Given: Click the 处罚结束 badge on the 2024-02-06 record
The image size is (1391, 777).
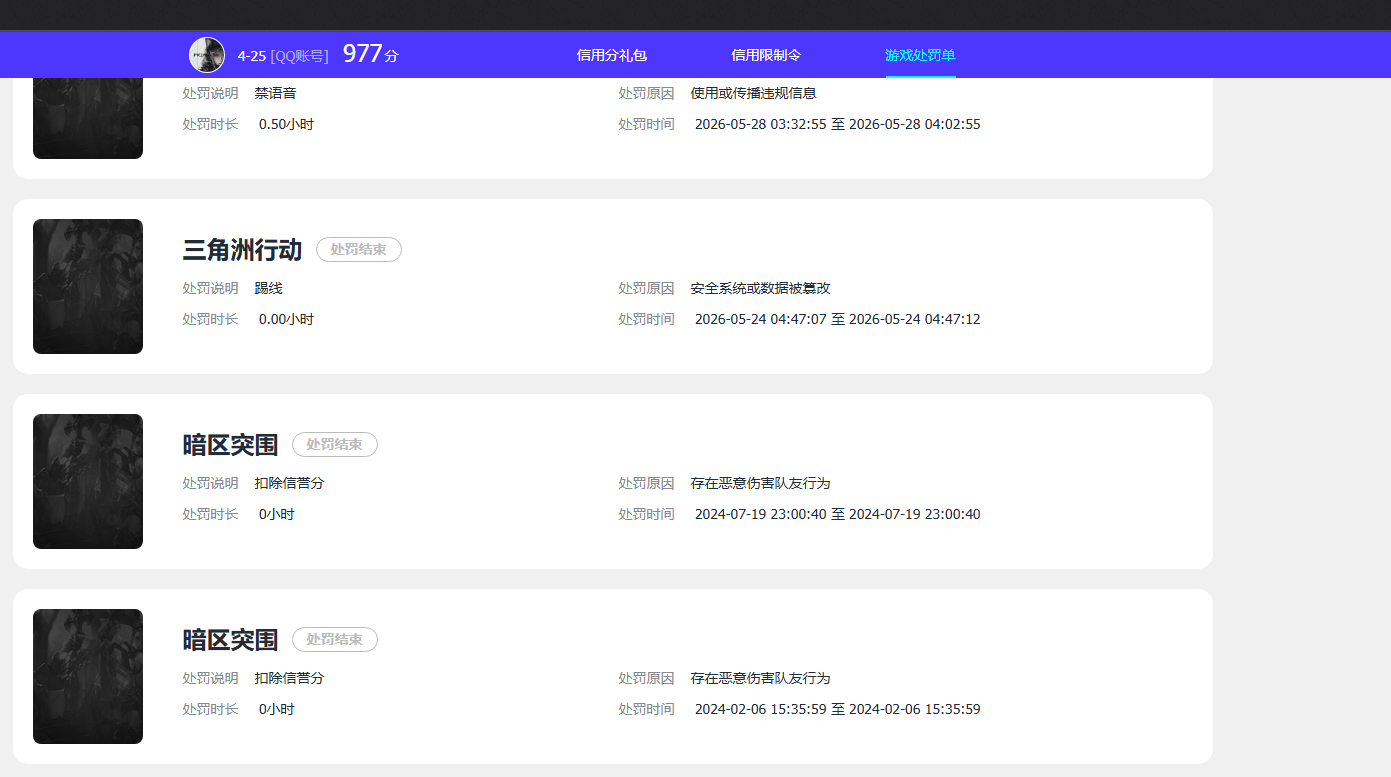Looking at the screenshot, I should 335,639.
